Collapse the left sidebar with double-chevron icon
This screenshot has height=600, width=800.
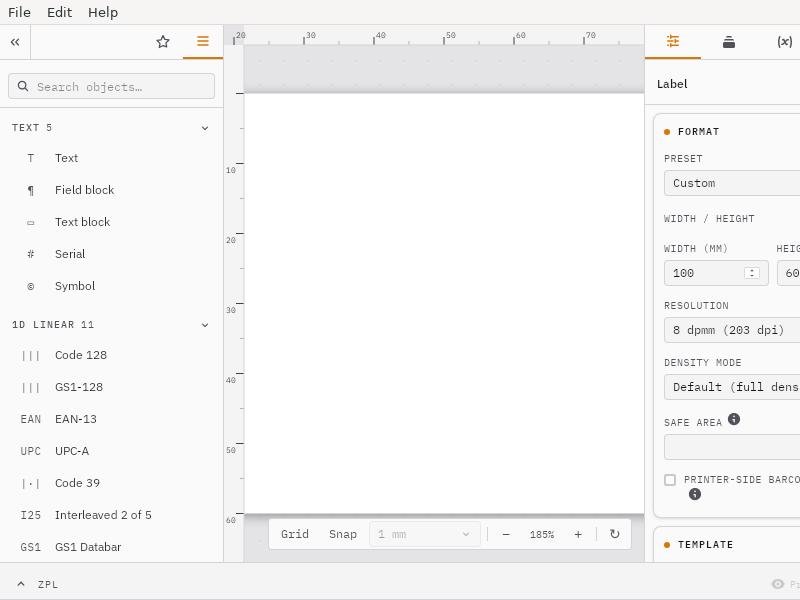tap(15, 42)
